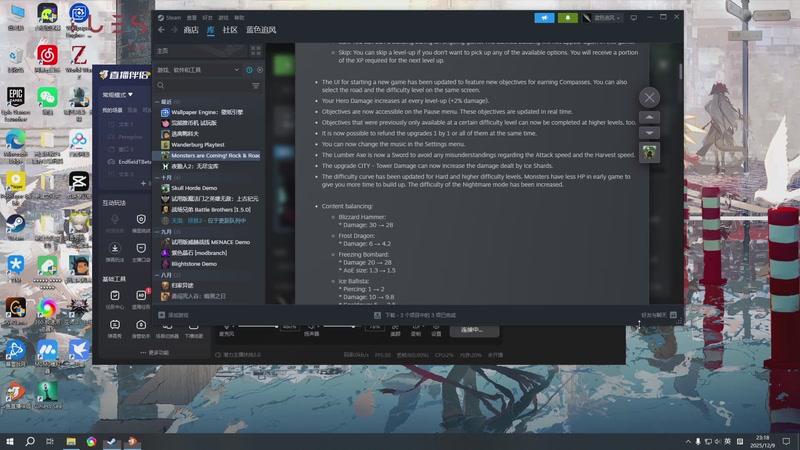Select Wallpaper Engine in library list
Viewport: 800px width, 450px height.
209,112
